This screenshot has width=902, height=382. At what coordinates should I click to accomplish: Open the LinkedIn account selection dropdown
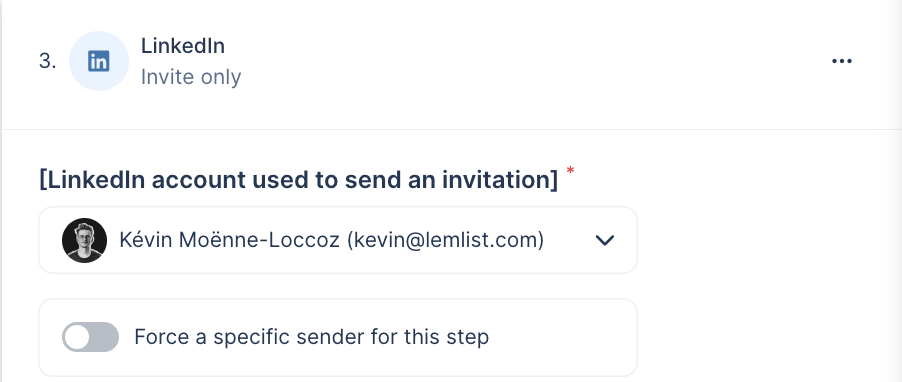[338, 240]
